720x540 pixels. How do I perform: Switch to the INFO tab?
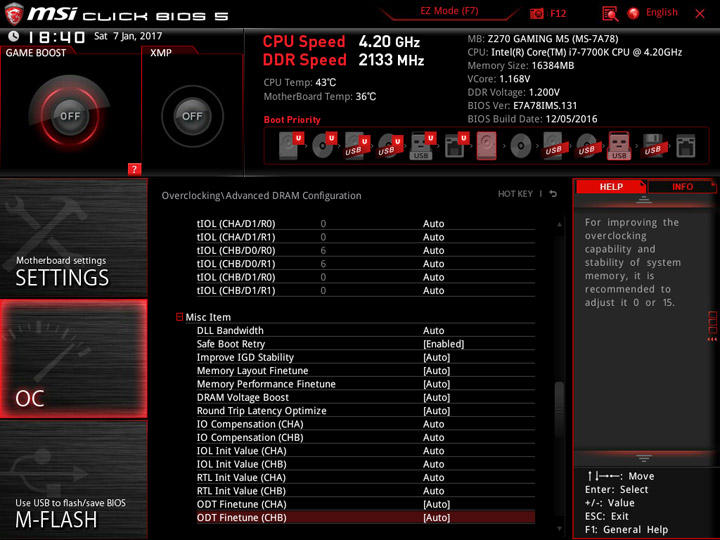pos(682,187)
